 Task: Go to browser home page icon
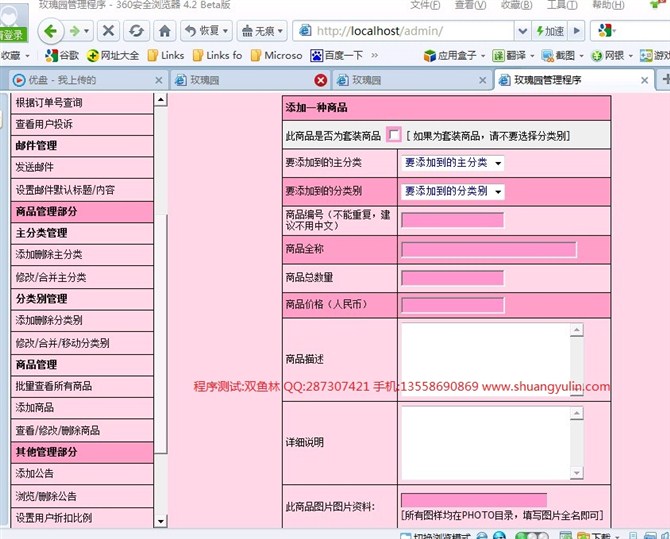click(x=164, y=31)
